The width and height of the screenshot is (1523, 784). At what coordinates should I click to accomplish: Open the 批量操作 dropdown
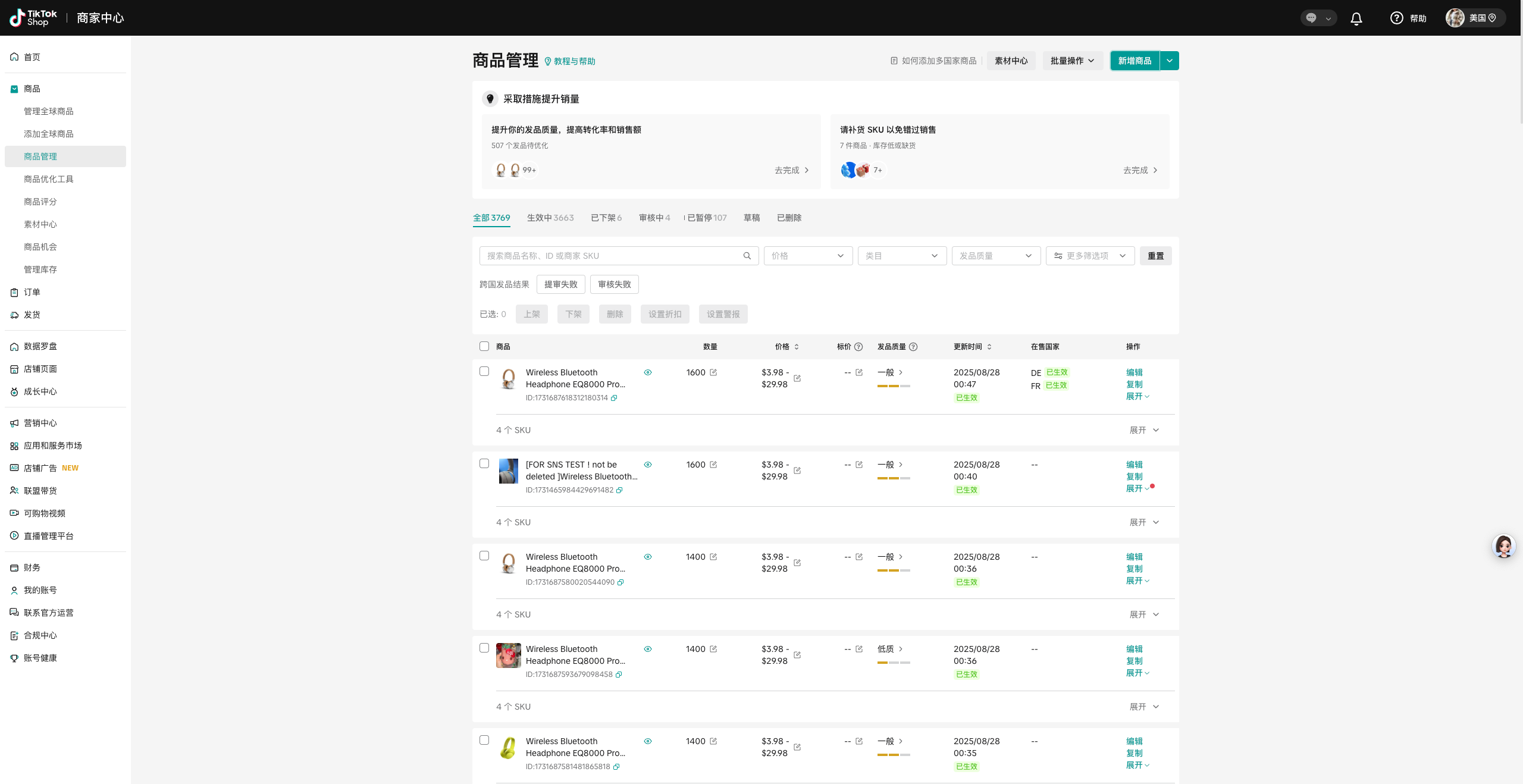(x=1072, y=61)
